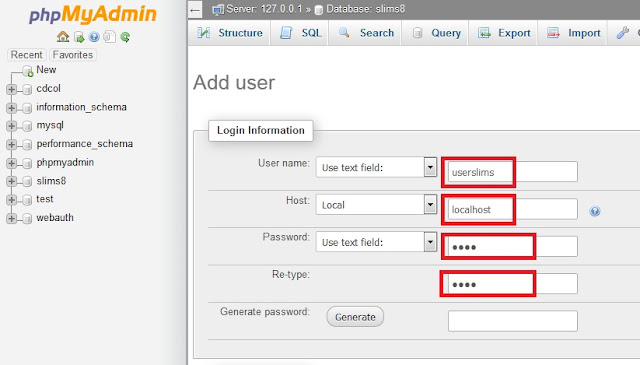Expand the webauth database node
Viewport: 640px width, 365px height.
tap(11, 218)
